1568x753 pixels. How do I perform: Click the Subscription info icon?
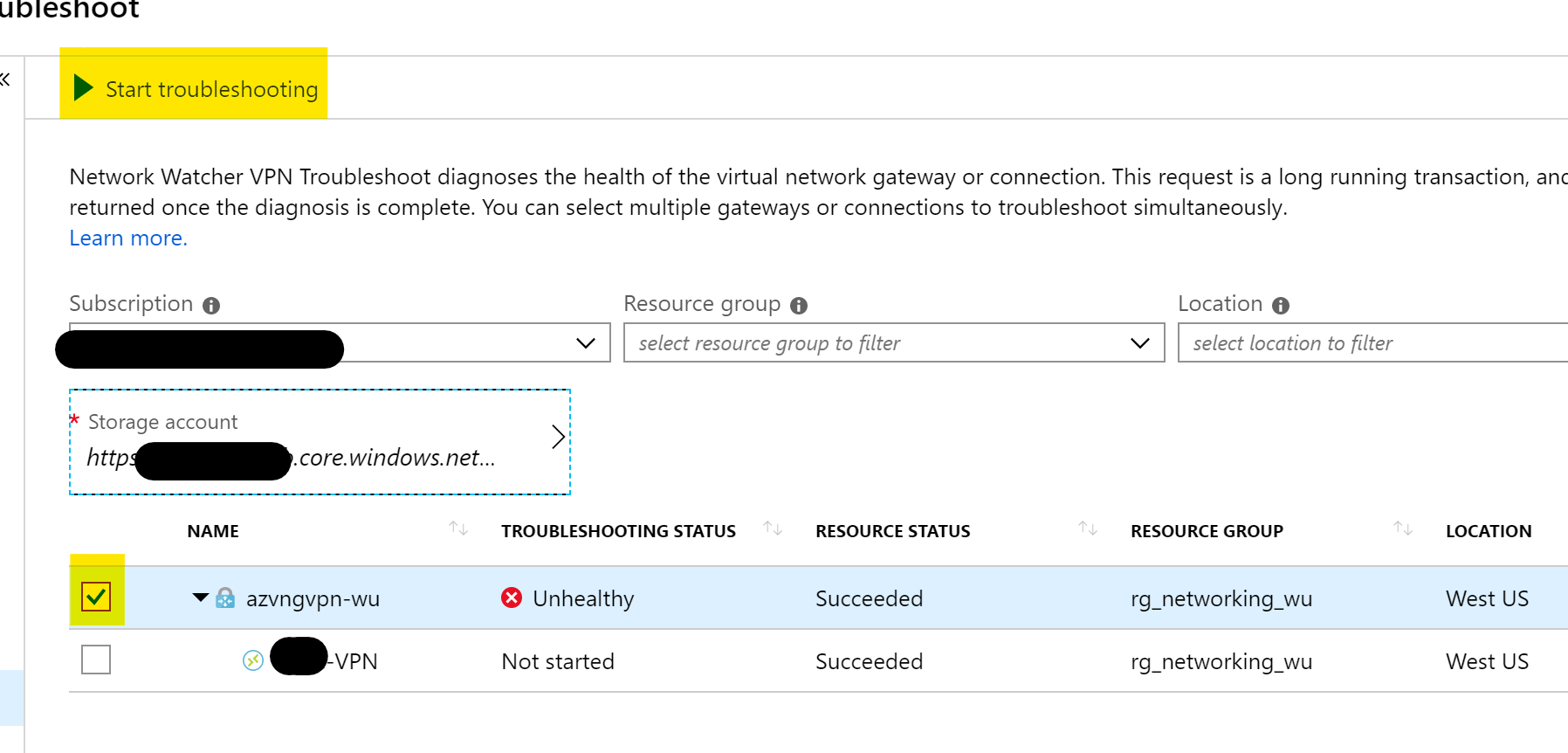211,306
